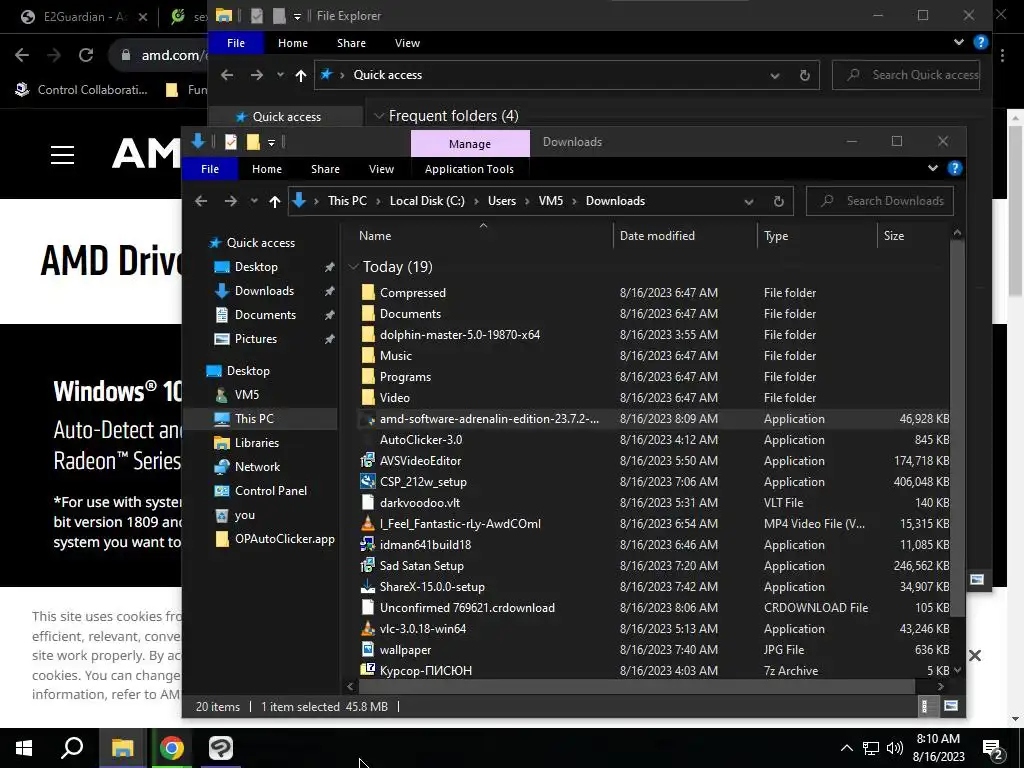Click 'This PC' in the address breadcrumb
Image resolution: width=1024 pixels, height=768 pixels.
347,201
